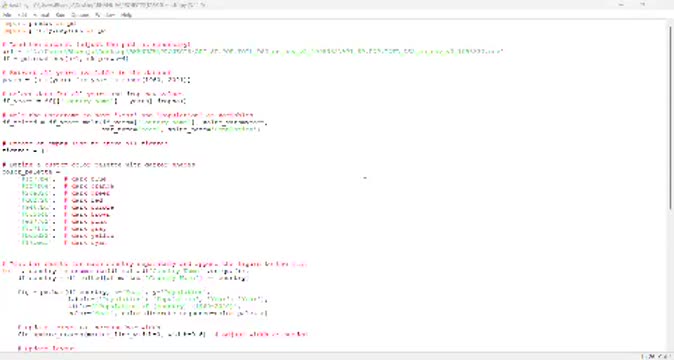
Task: Click the '# dark red' comment
Action: pyautogui.click(x=83, y=201)
